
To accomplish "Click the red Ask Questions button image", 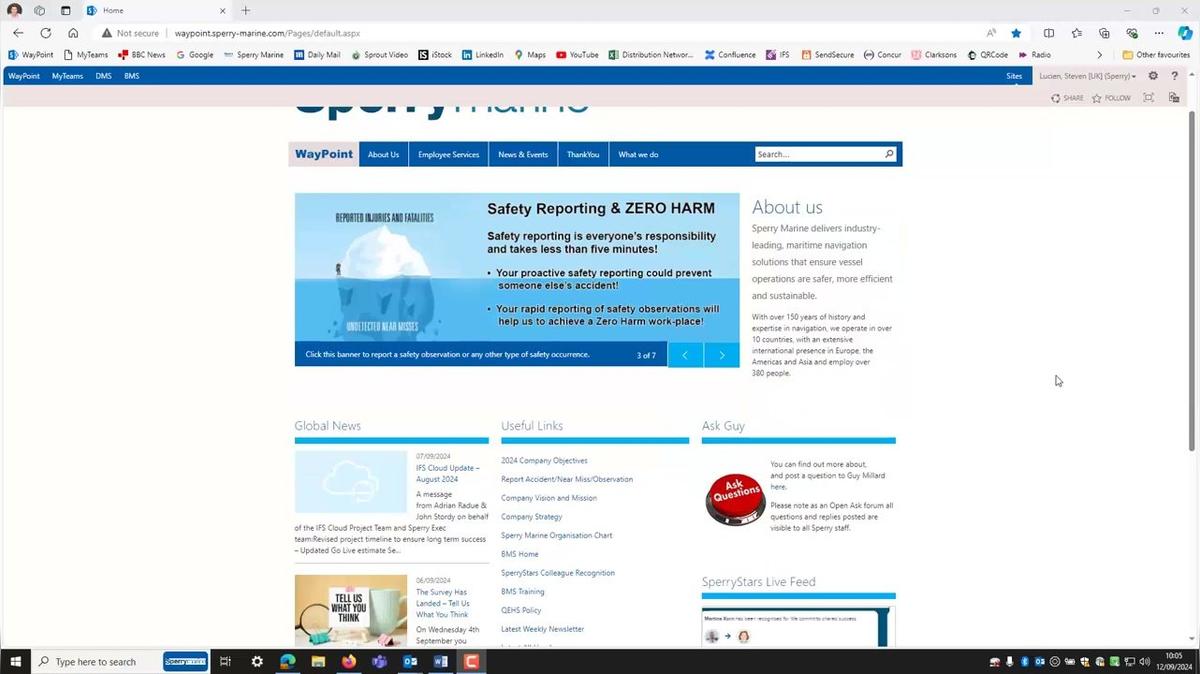I will [736, 498].
